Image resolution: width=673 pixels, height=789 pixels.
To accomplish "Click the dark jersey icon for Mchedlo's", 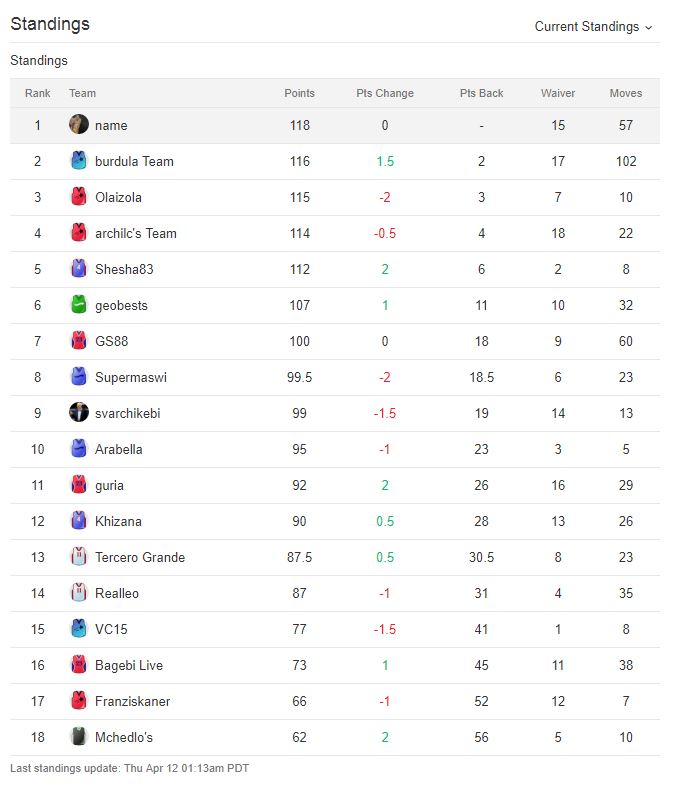I will tap(79, 737).
